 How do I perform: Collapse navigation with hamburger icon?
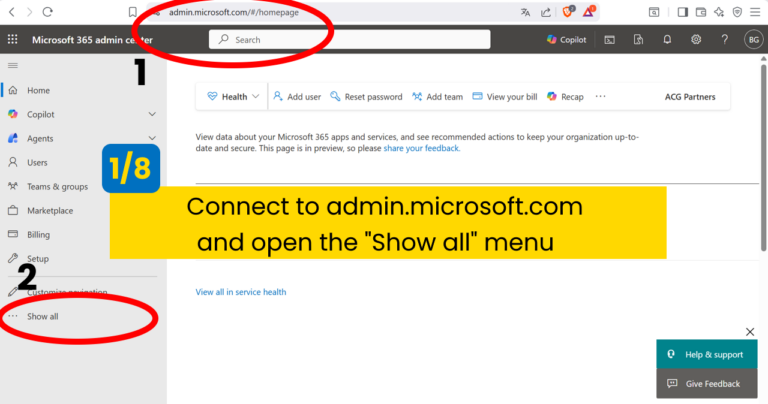tap(13, 65)
